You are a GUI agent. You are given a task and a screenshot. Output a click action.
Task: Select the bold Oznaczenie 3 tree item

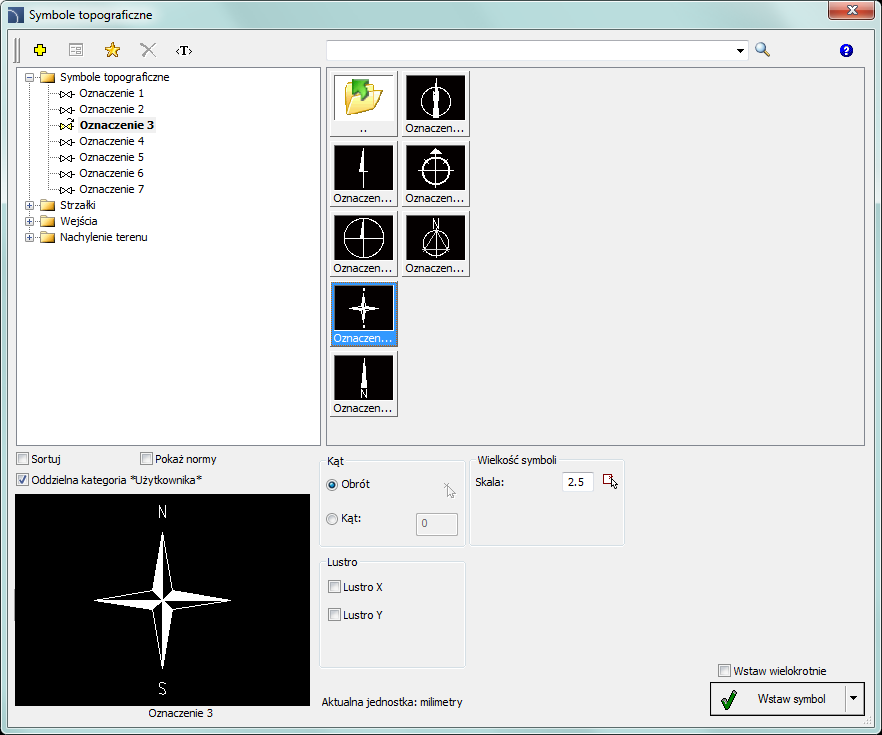(x=116, y=125)
